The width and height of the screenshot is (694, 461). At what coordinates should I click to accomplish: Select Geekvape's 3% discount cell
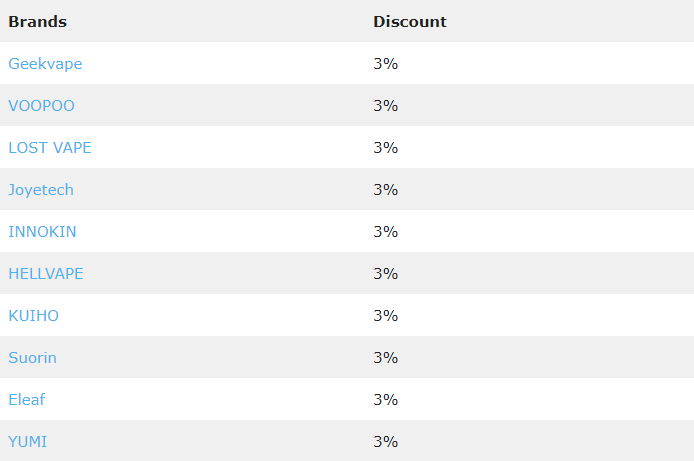386,64
